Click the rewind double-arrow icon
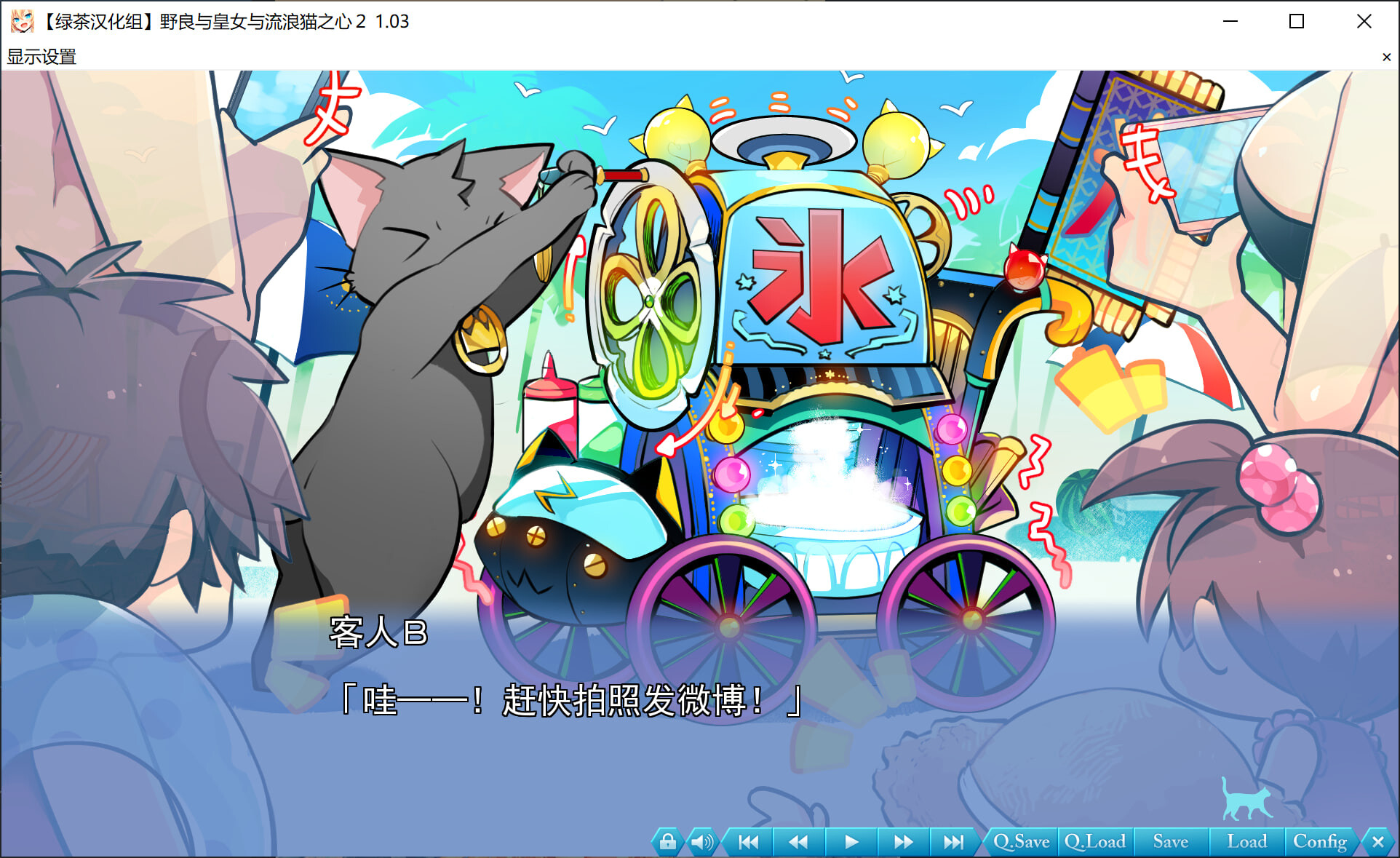The height and width of the screenshot is (858, 1400). pos(799,842)
